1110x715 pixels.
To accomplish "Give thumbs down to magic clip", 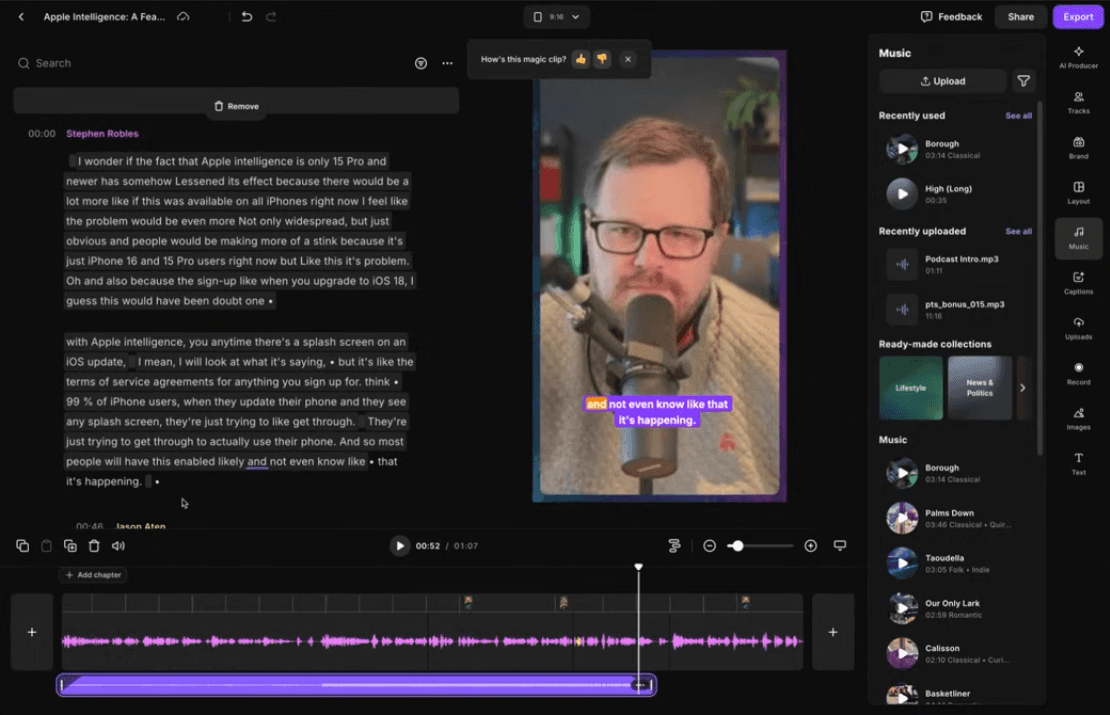I will 602,59.
